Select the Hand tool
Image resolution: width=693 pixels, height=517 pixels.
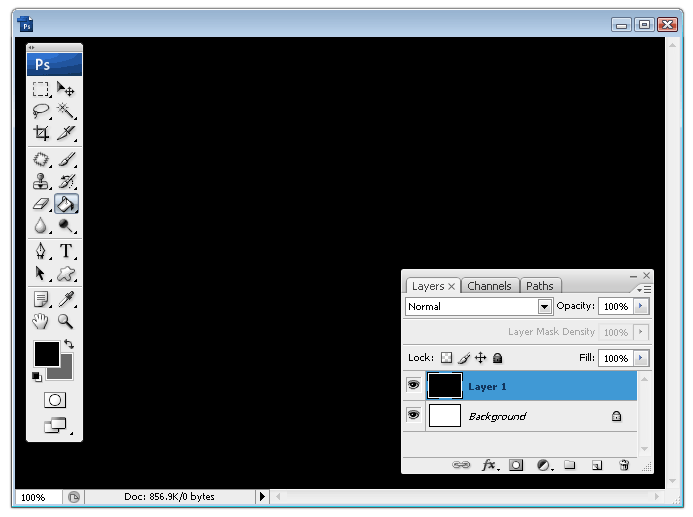click(x=41, y=321)
